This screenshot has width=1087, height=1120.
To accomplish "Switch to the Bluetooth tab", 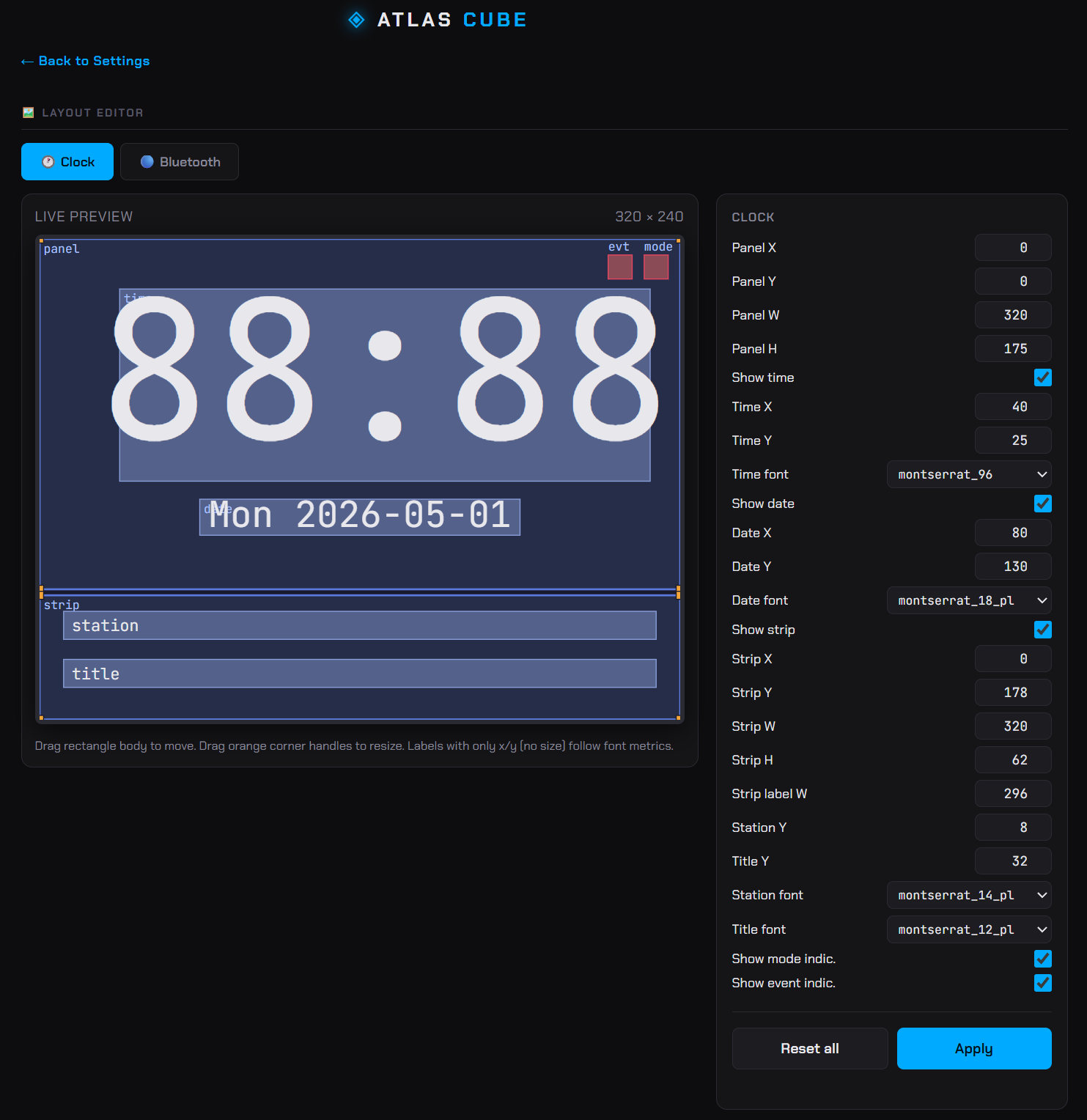I will tap(180, 161).
